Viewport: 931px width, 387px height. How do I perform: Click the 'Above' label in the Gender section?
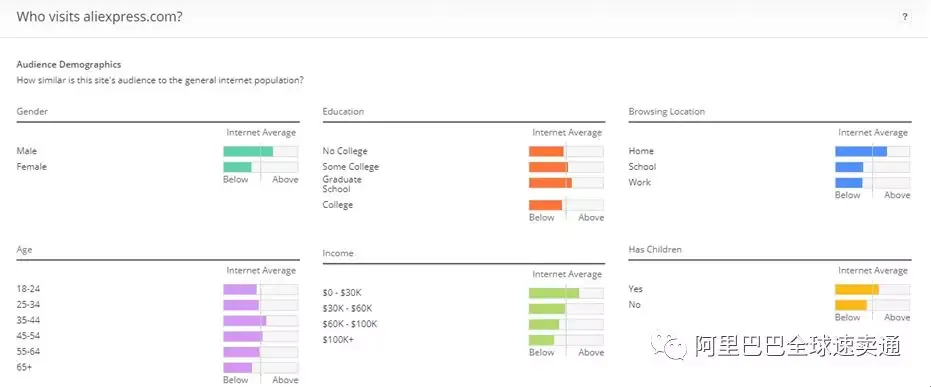[285, 179]
